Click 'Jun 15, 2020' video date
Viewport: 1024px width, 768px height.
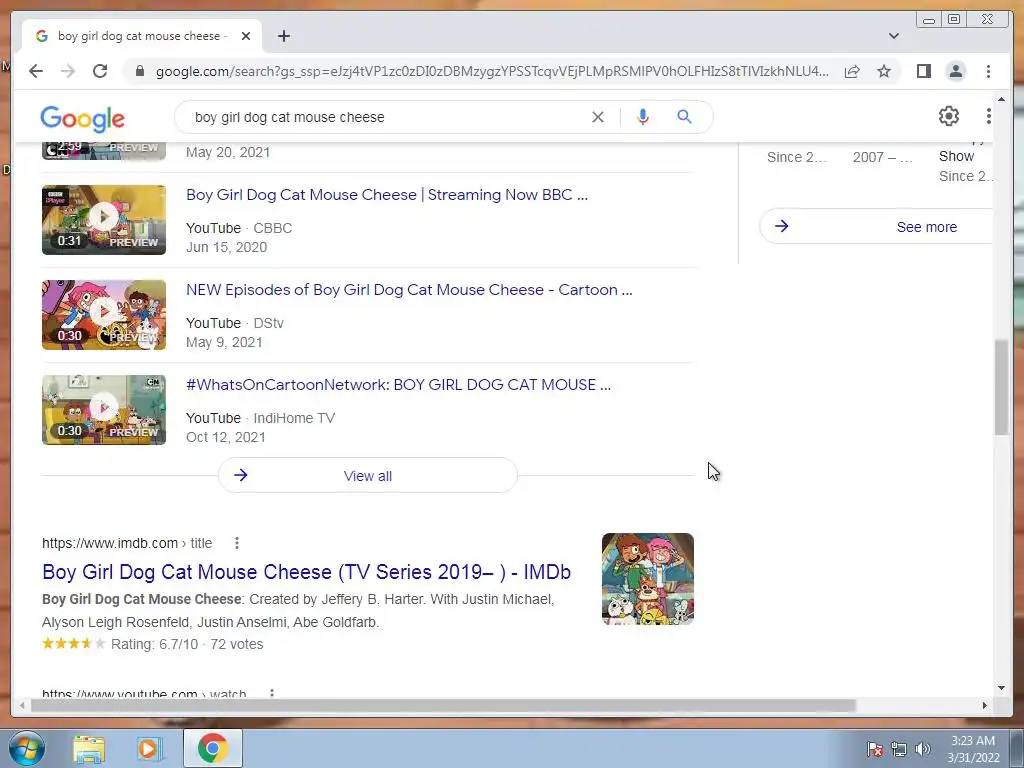click(x=227, y=247)
